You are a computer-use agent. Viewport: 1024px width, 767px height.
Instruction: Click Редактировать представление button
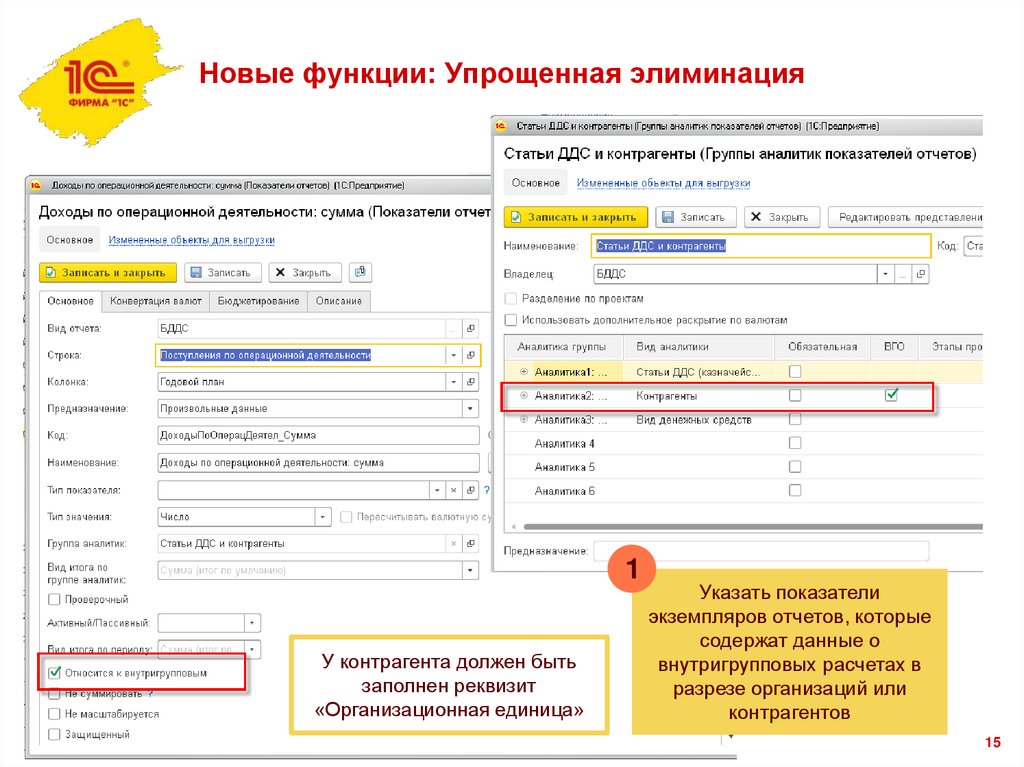[x=905, y=217]
